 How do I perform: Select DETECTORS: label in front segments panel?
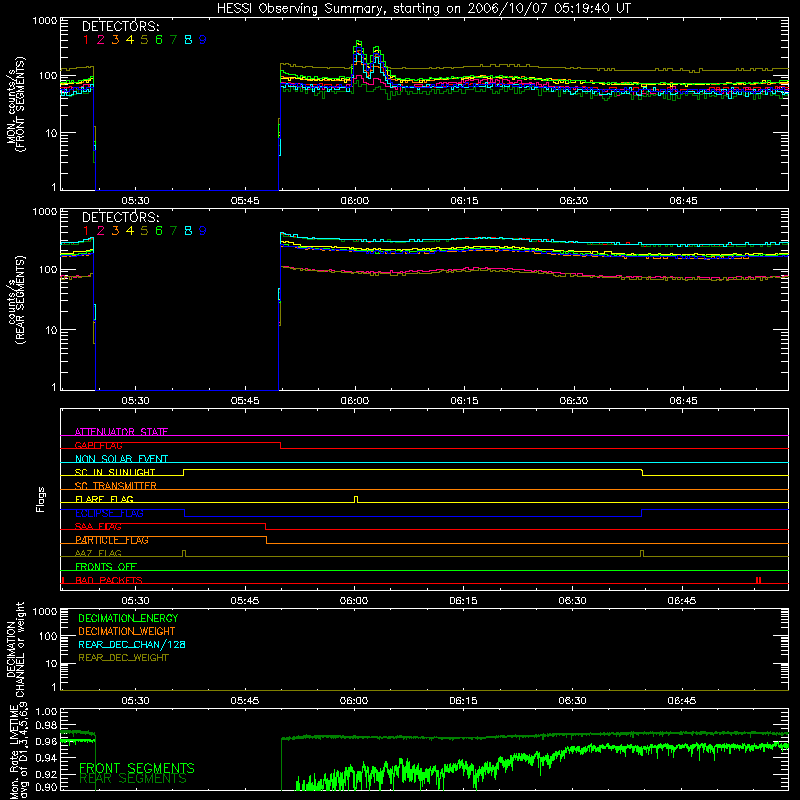pos(120,26)
